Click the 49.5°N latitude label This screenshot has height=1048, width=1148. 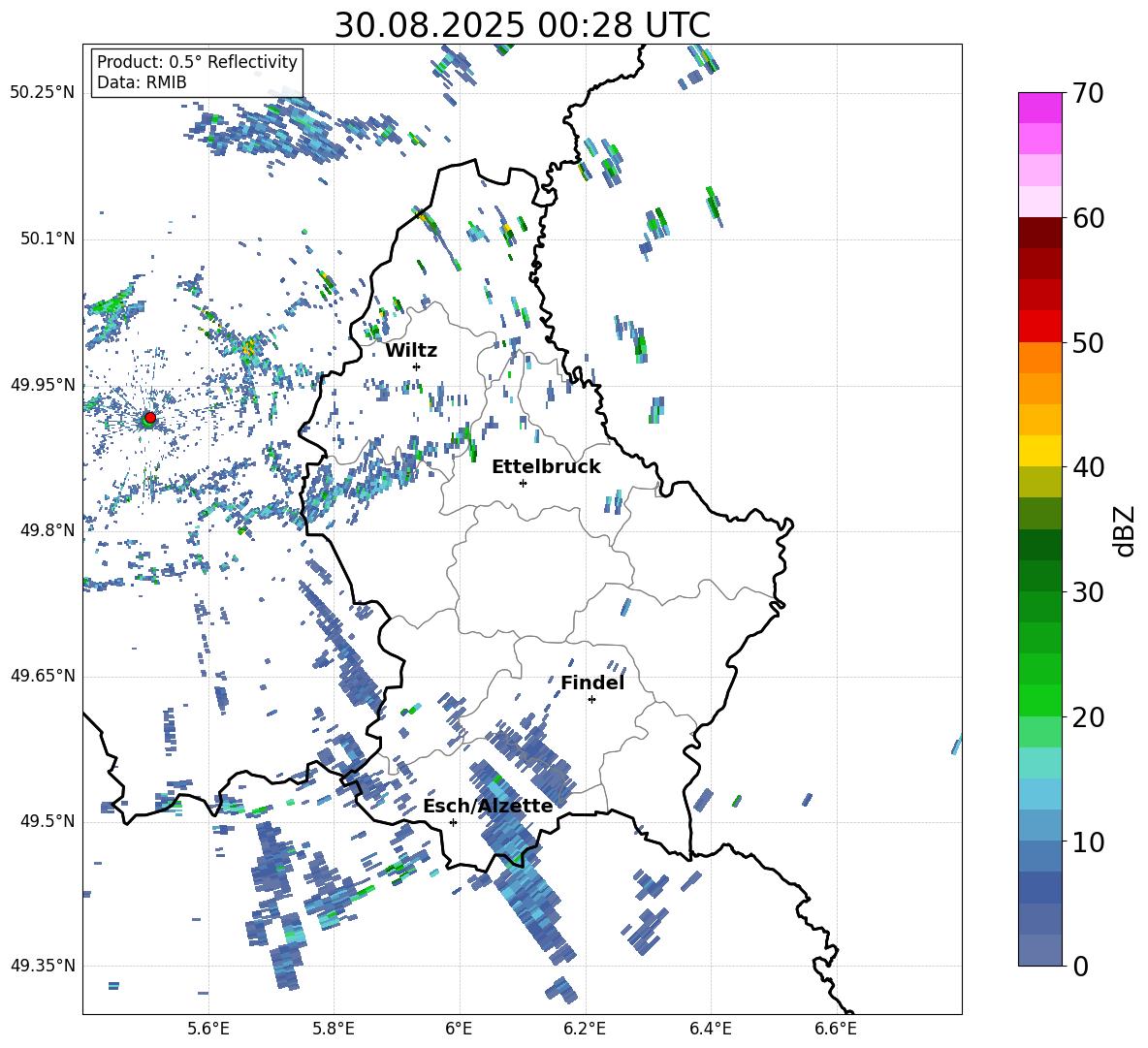coord(47,821)
